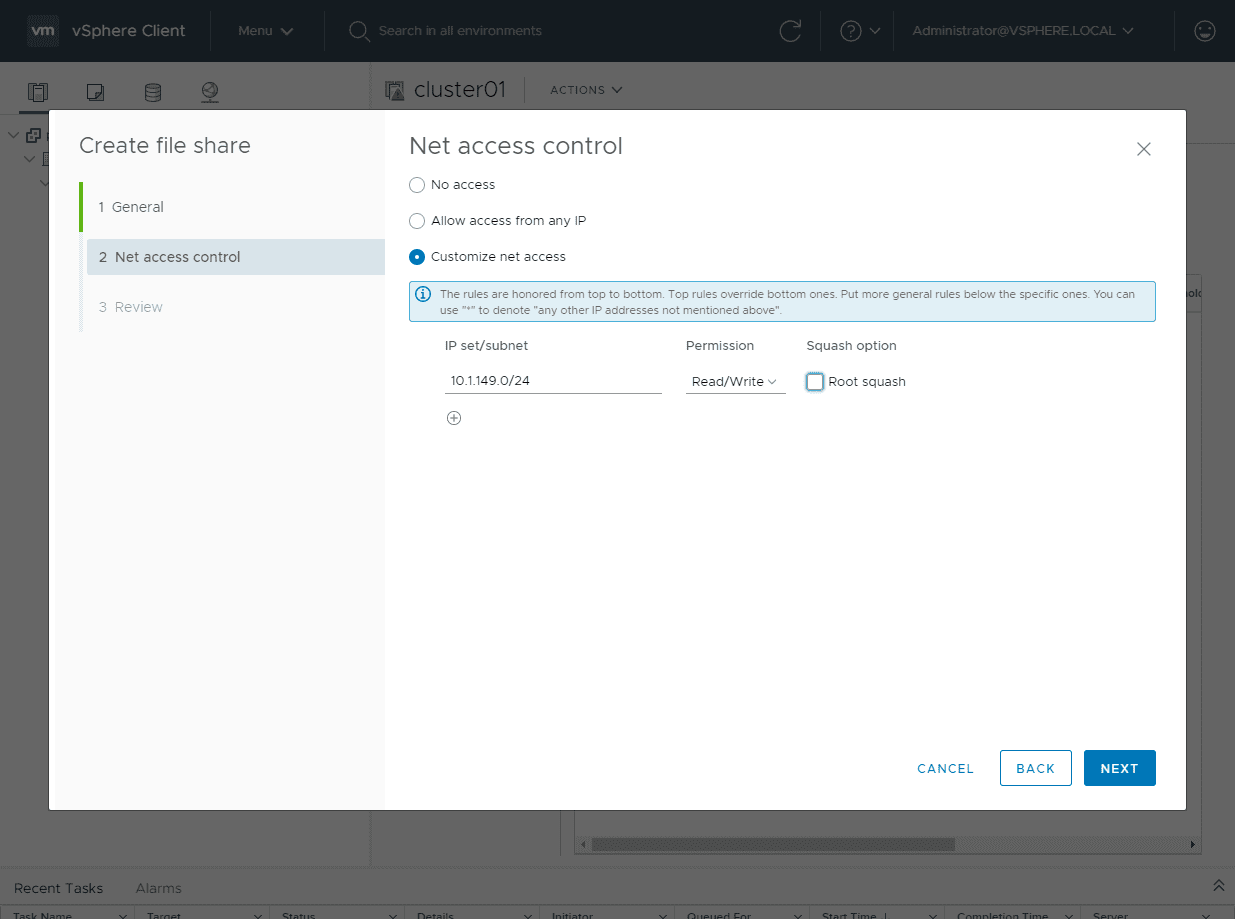This screenshot has height=919, width=1235.
Task: Open the Storage inventory view
Action: click(152, 92)
